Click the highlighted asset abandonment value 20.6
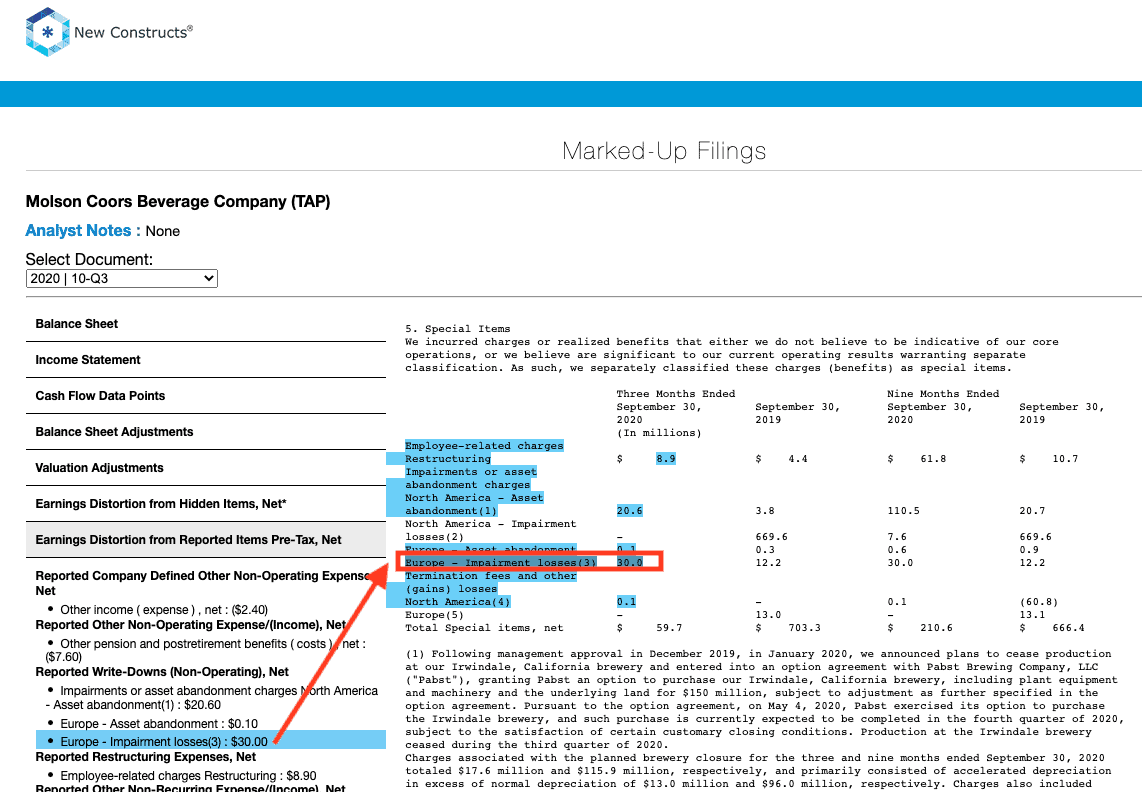Screen dimensions: 1142x792 click(630, 511)
